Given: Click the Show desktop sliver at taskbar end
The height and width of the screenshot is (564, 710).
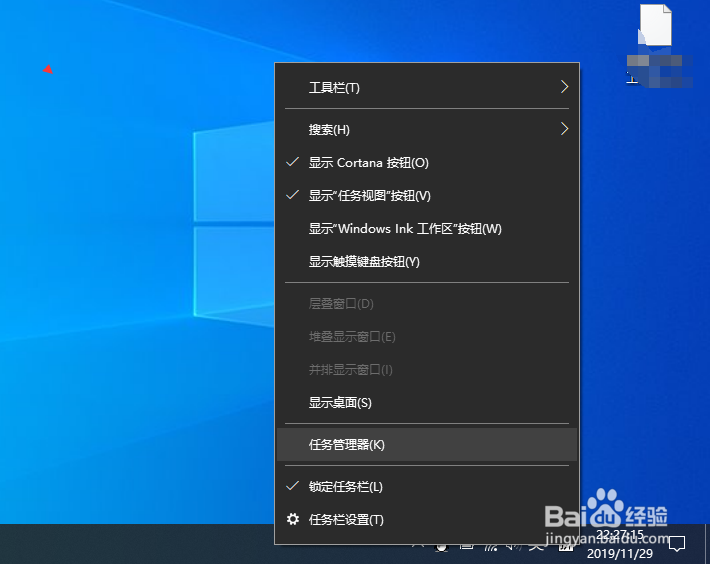Looking at the screenshot, I should point(707,544).
